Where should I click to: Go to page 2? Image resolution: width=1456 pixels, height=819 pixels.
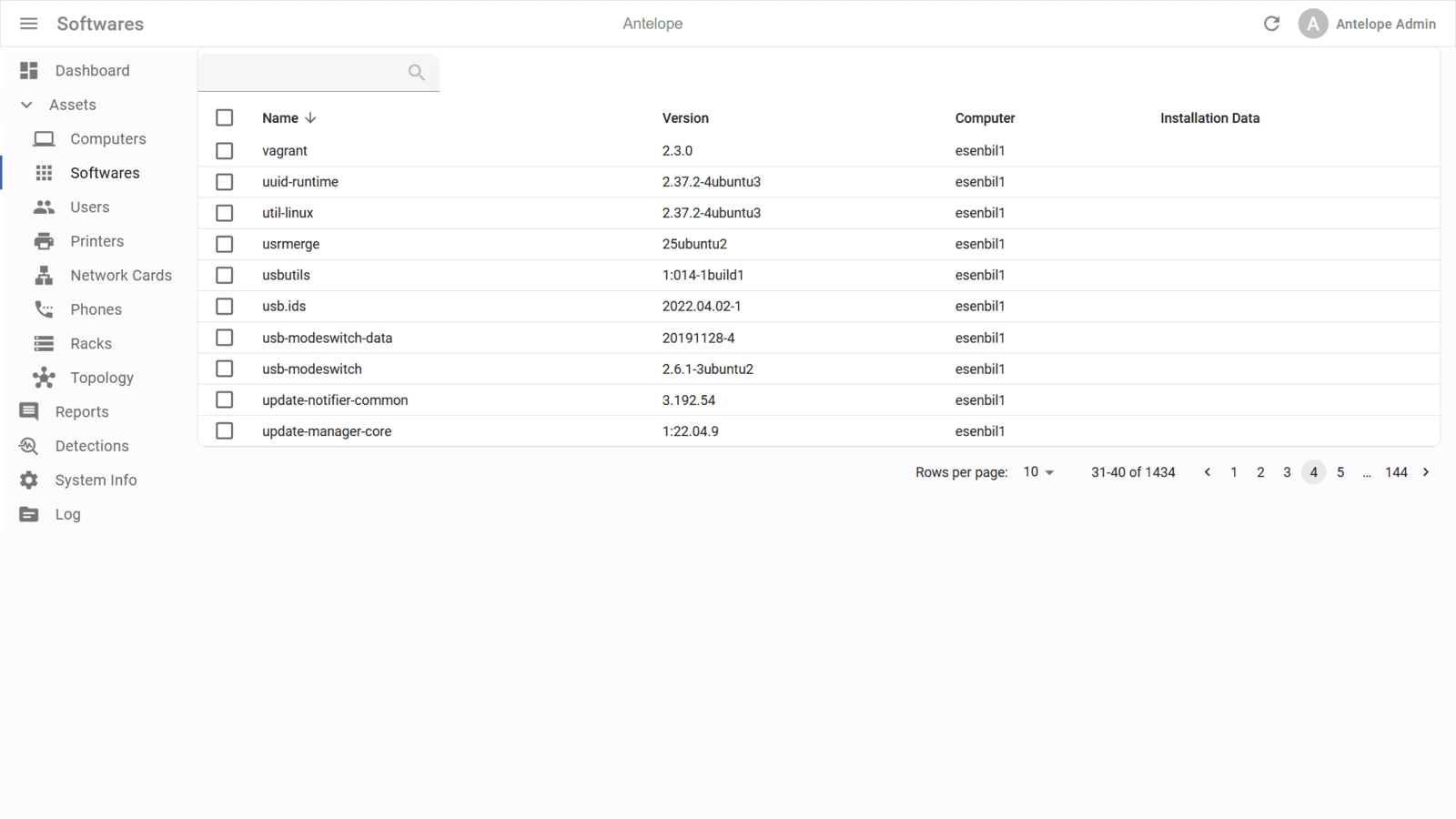point(1260,472)
